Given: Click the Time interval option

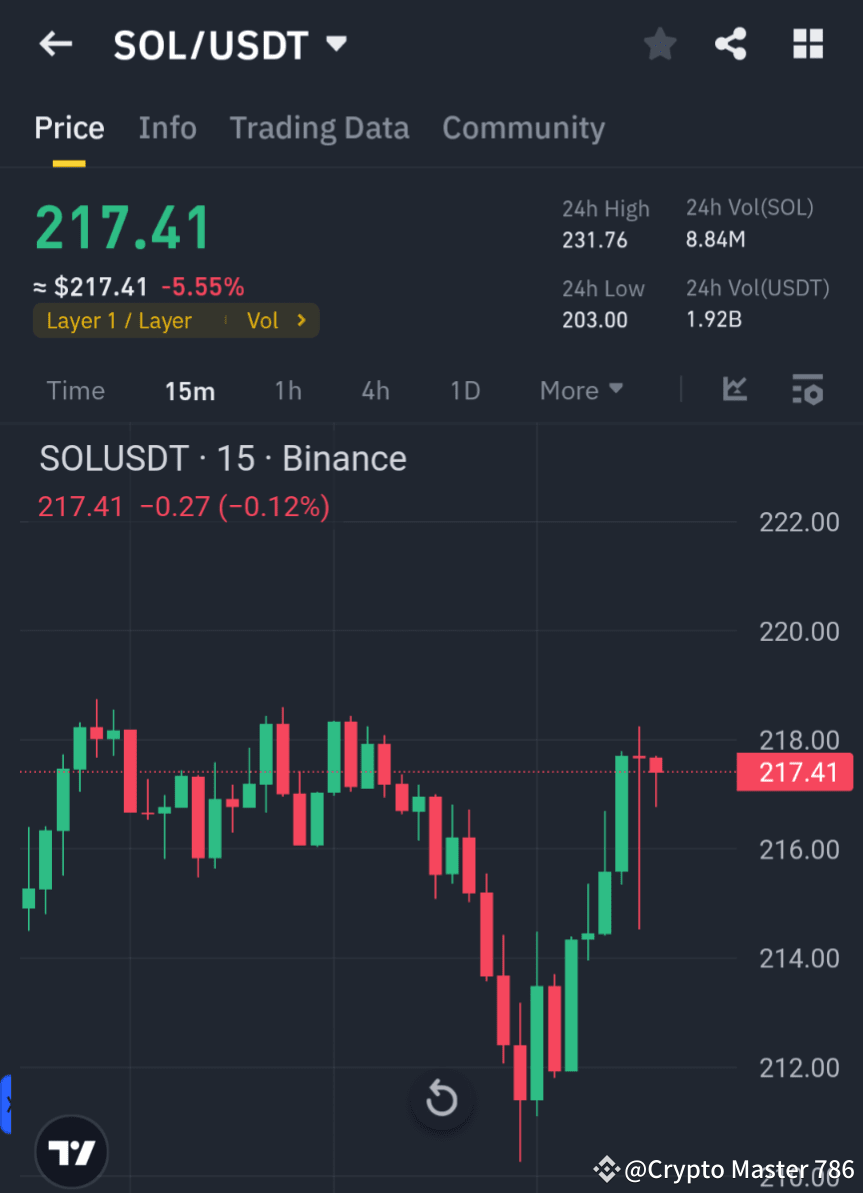Looking at the screenshot, I should (75, 391).
